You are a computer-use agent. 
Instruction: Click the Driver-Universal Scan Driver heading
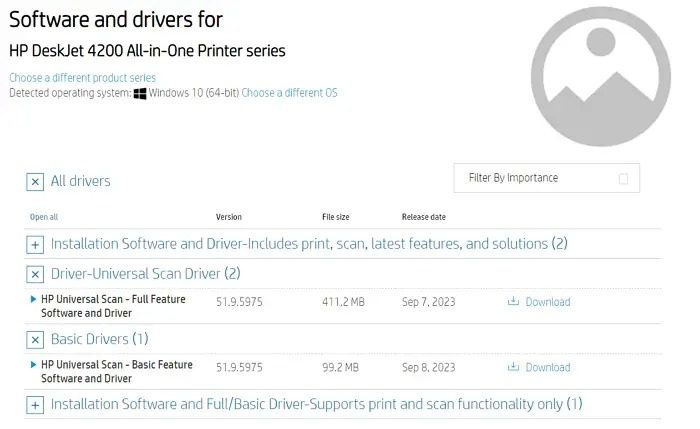click(145, 273)
